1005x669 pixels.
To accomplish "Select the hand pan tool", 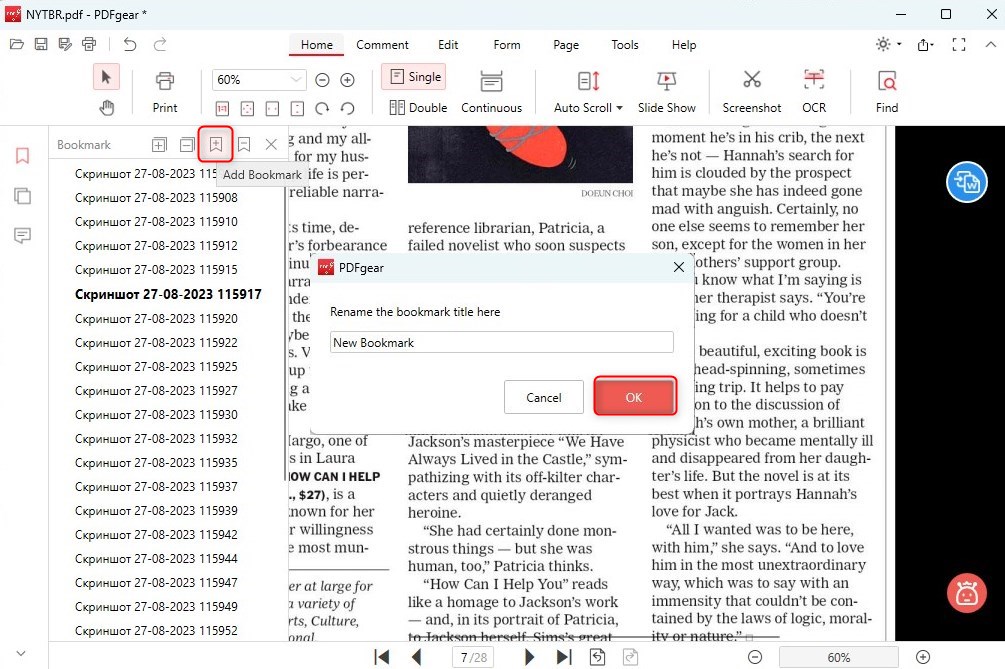I will click(x=106, y=107).
